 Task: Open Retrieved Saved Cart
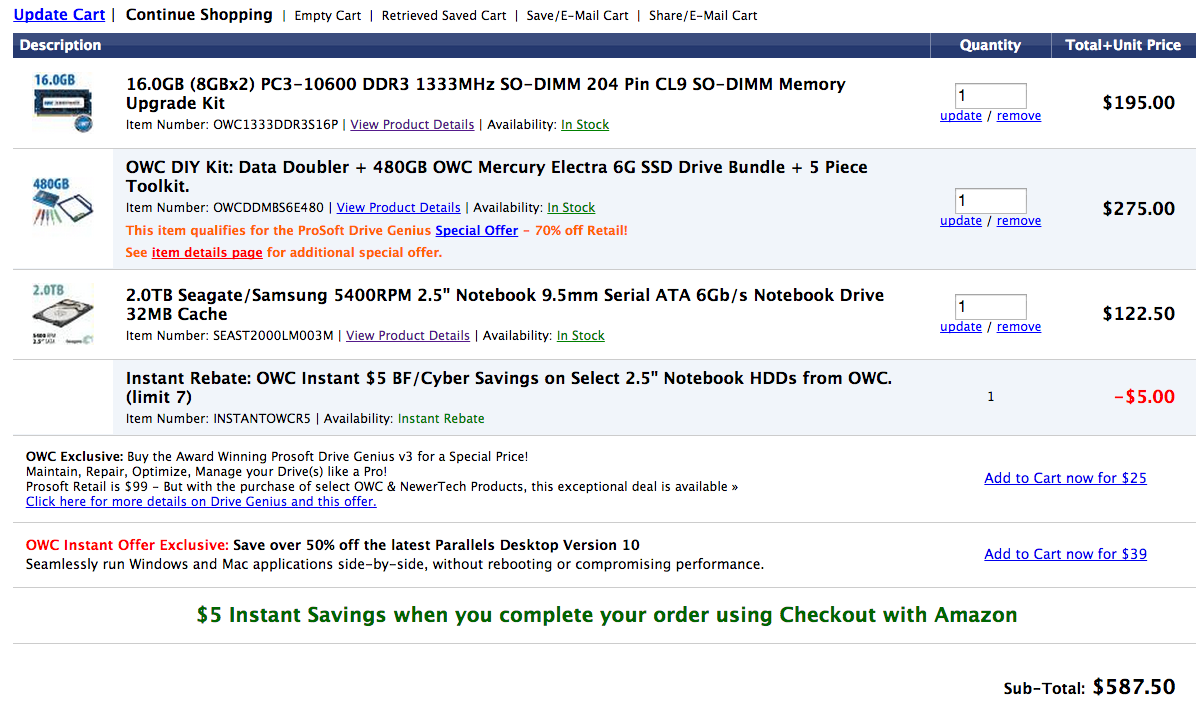(444, 15)
